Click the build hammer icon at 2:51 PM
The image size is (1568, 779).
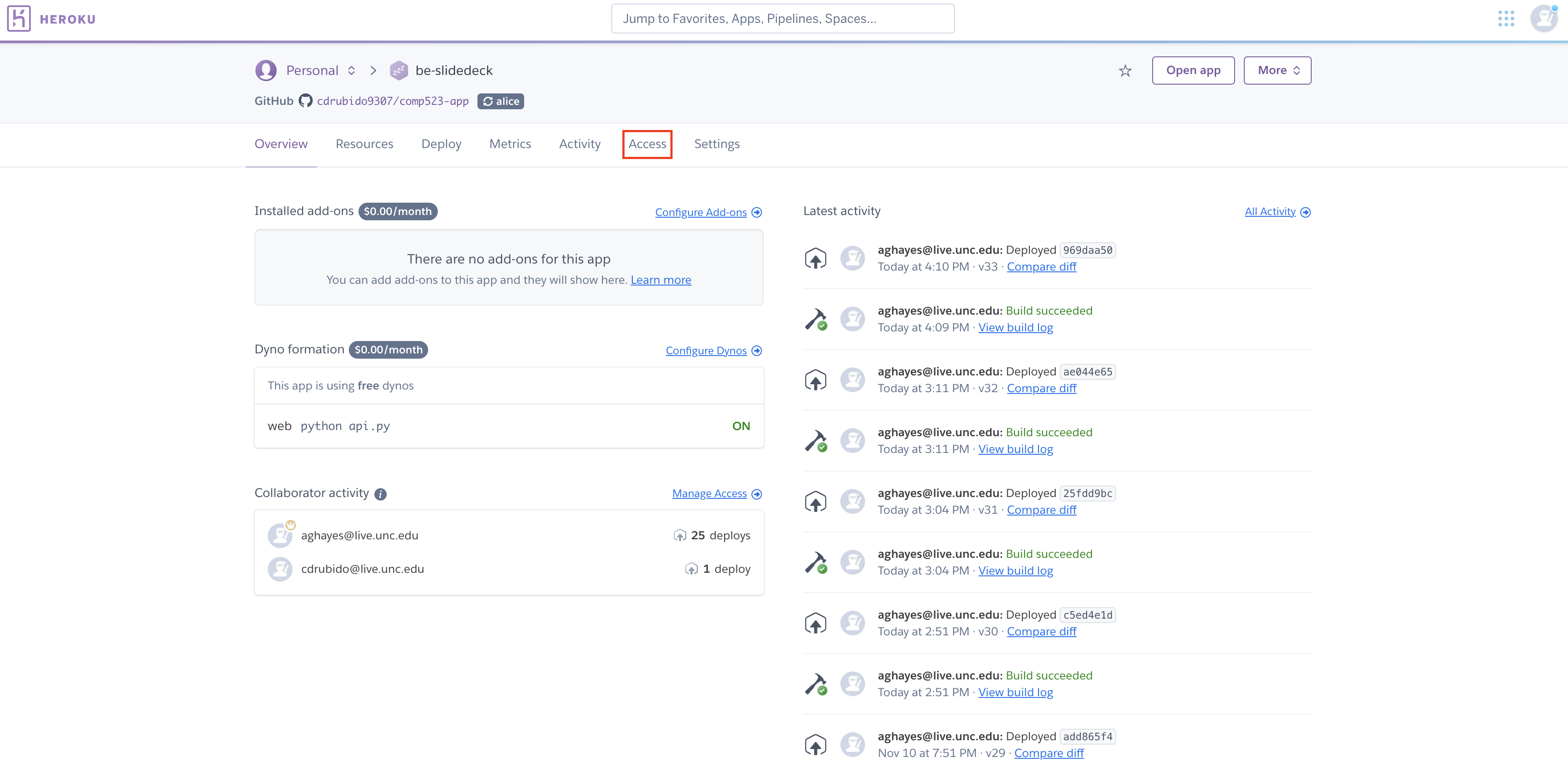coord(816,684)
